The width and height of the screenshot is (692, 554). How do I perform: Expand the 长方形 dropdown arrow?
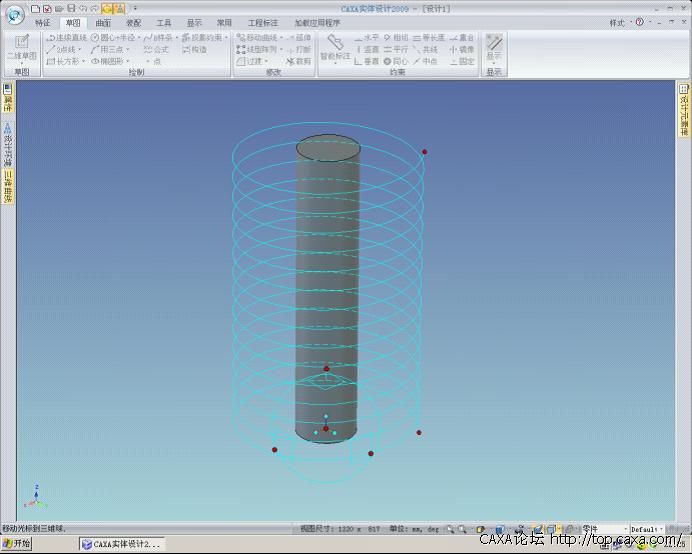coord(83,61)
